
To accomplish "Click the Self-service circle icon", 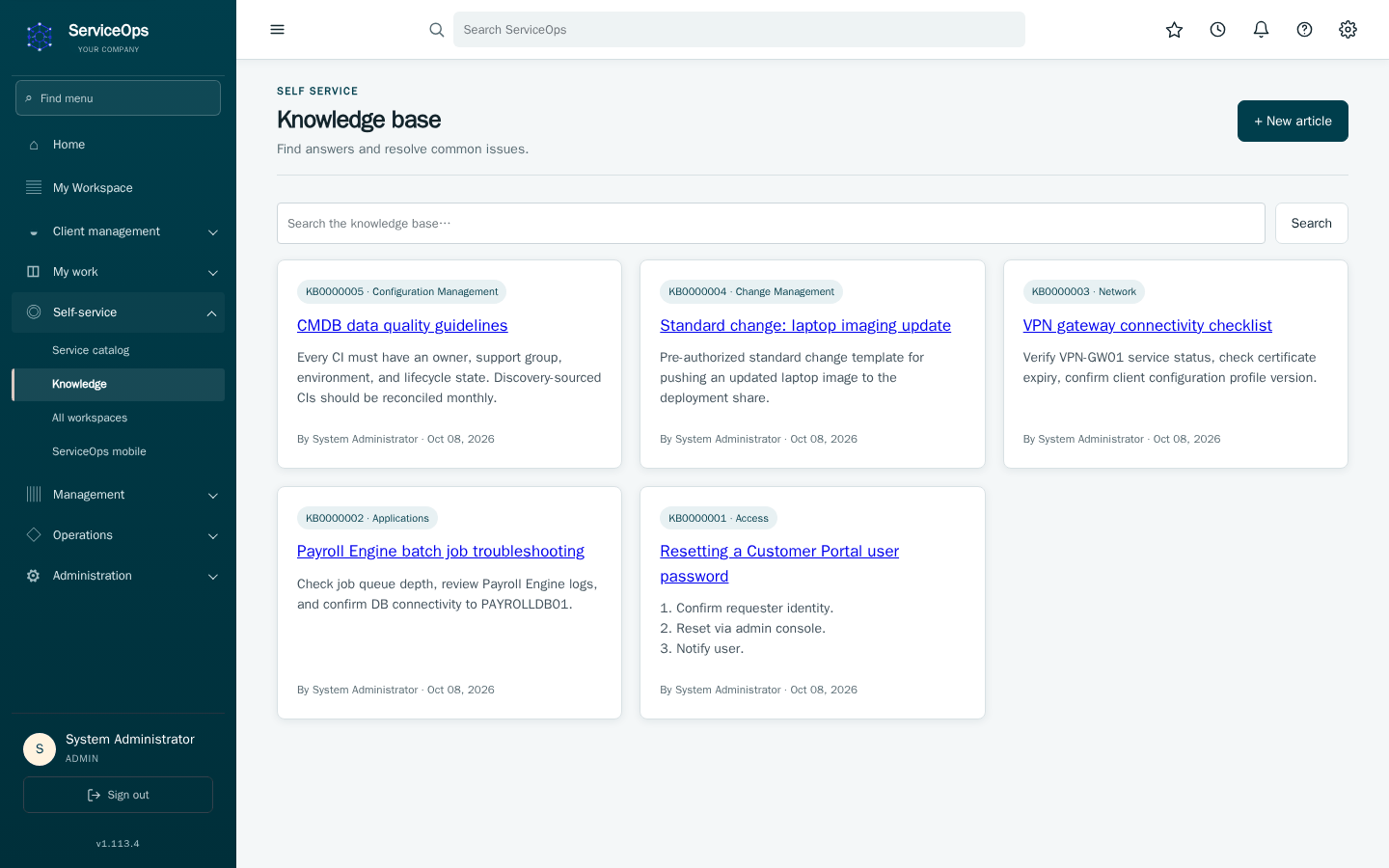I will pyautogui.click(x=34, y=312).
